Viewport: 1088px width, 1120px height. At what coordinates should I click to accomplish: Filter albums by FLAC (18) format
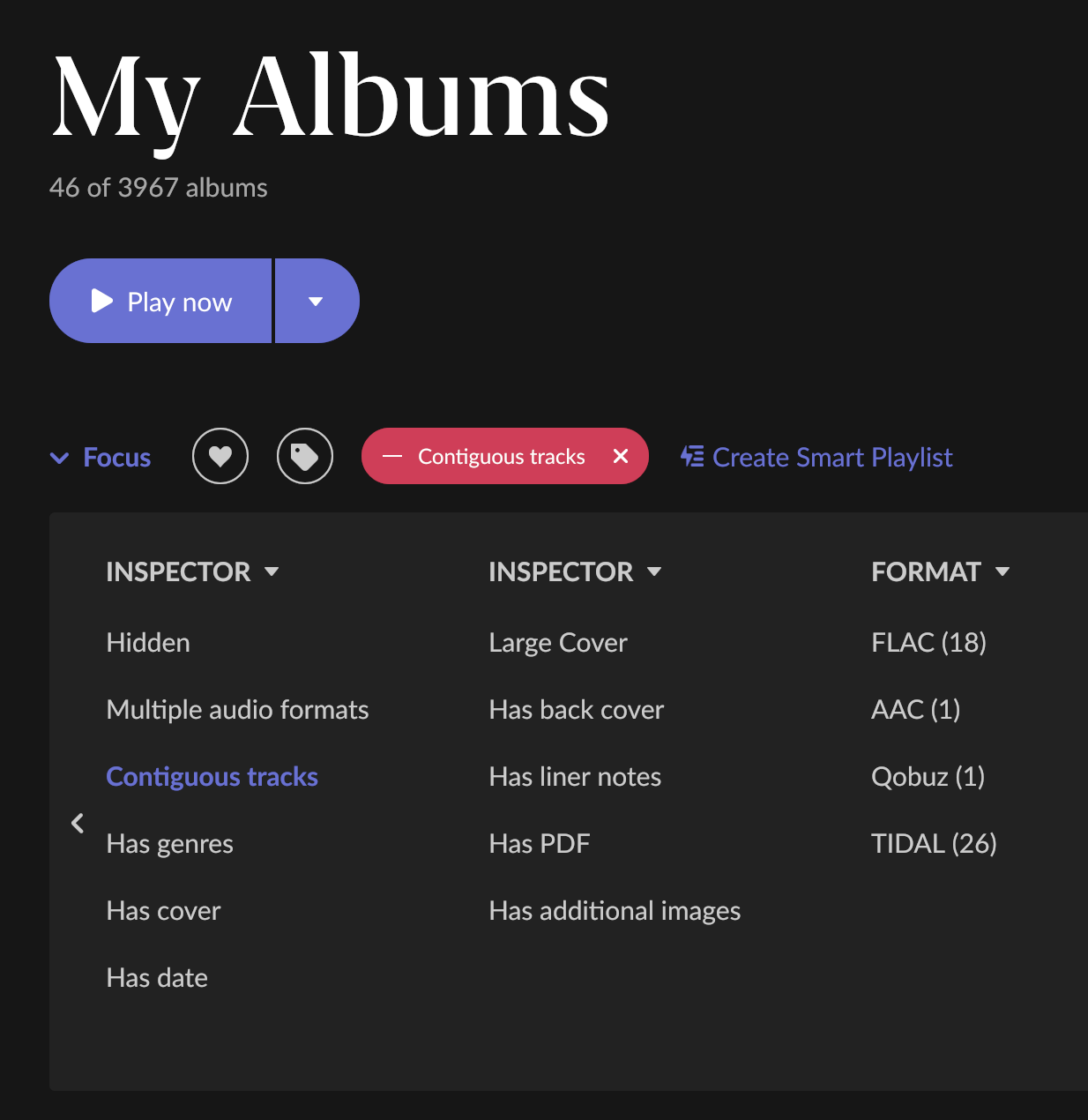click(928, 643)
